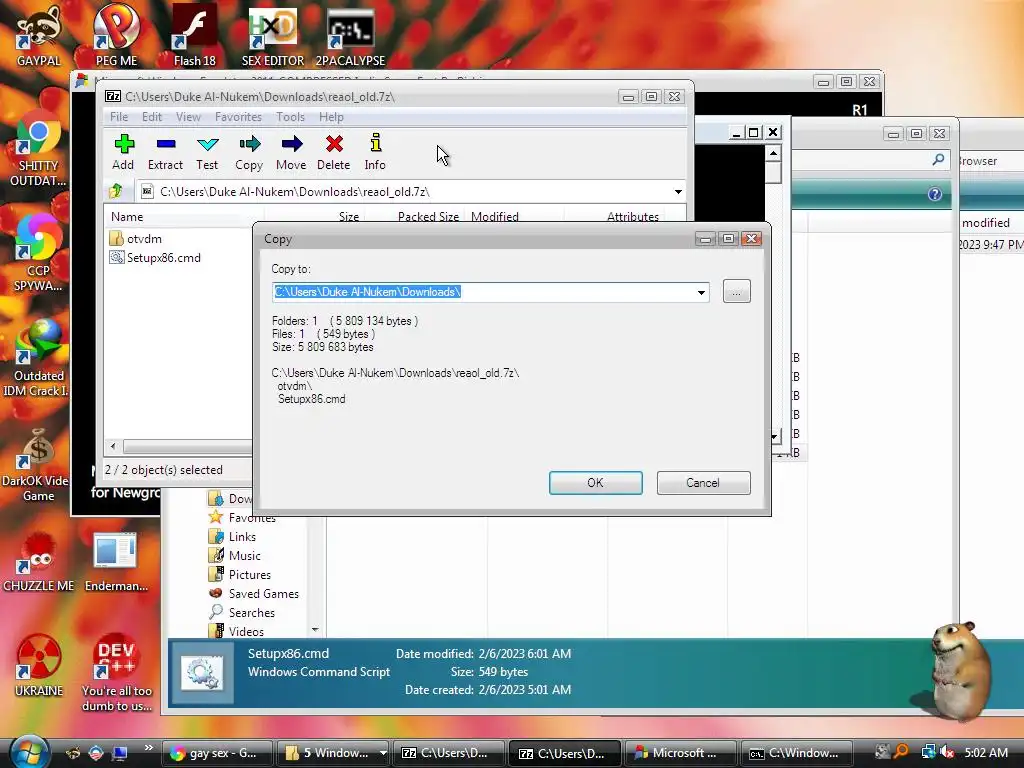Switch to the gay sex - G... Chrome taskbar button
1024x768 pixels.
(x=216, y=753)
